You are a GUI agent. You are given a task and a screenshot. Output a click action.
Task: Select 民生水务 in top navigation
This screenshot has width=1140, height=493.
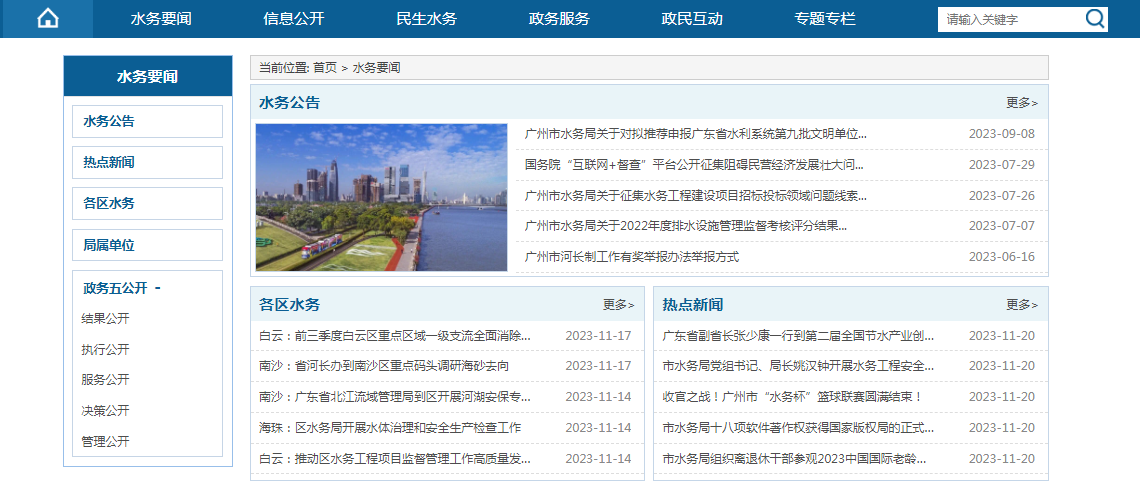pos(427,19)
